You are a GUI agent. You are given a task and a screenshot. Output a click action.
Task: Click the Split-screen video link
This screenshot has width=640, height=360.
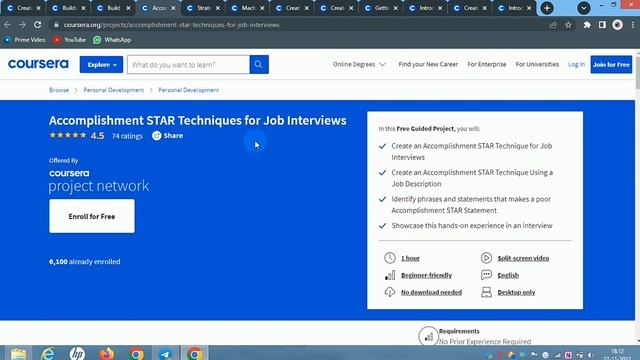[x=523, y=258]
